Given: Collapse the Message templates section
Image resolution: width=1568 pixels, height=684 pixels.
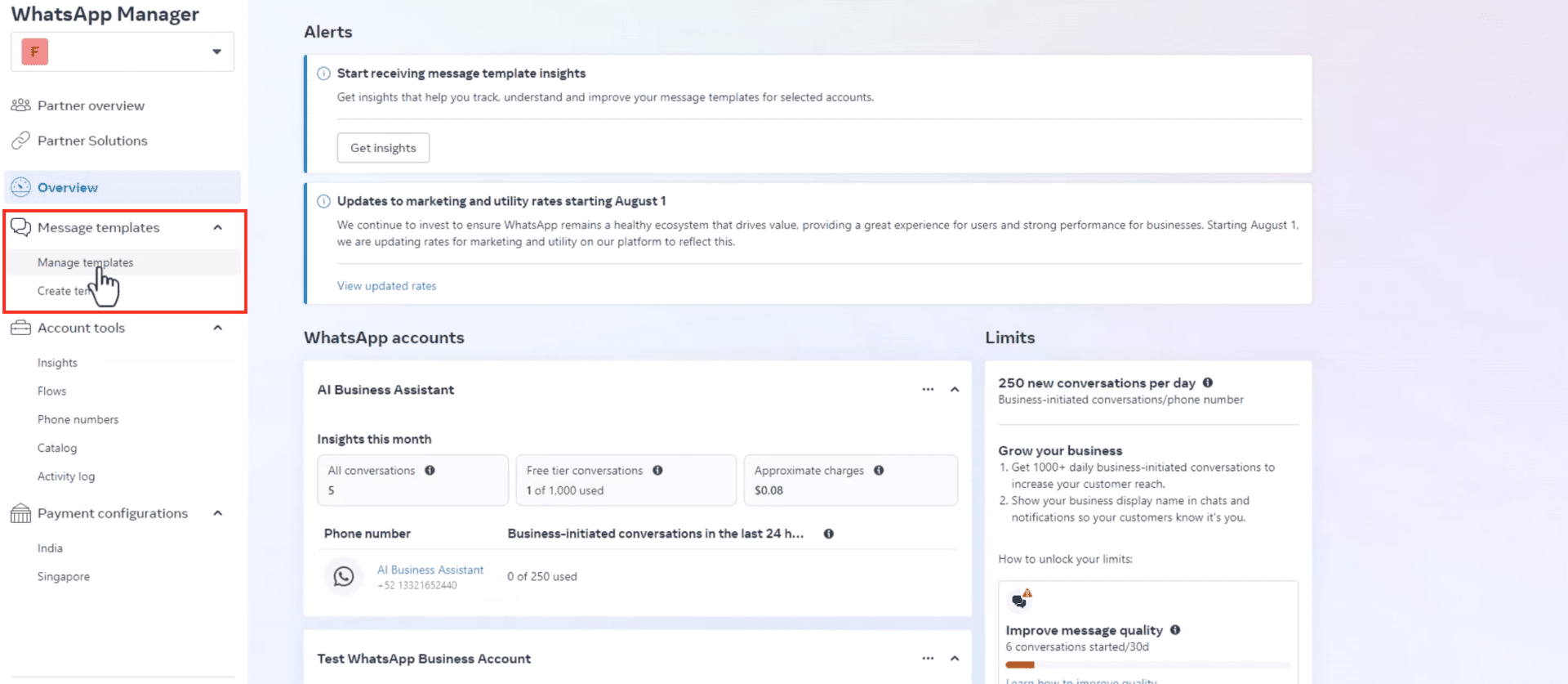Looking at the screenshot, I should click(217, 228).
